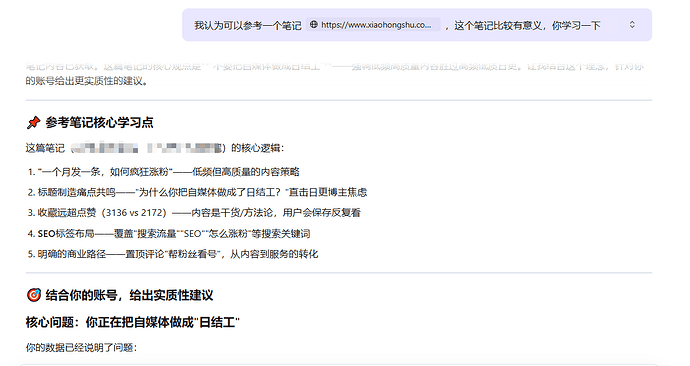This screenshot has height=366, width=690.
Task: Select the heading 参考笔记核心学习点
Action: (99, 123)
